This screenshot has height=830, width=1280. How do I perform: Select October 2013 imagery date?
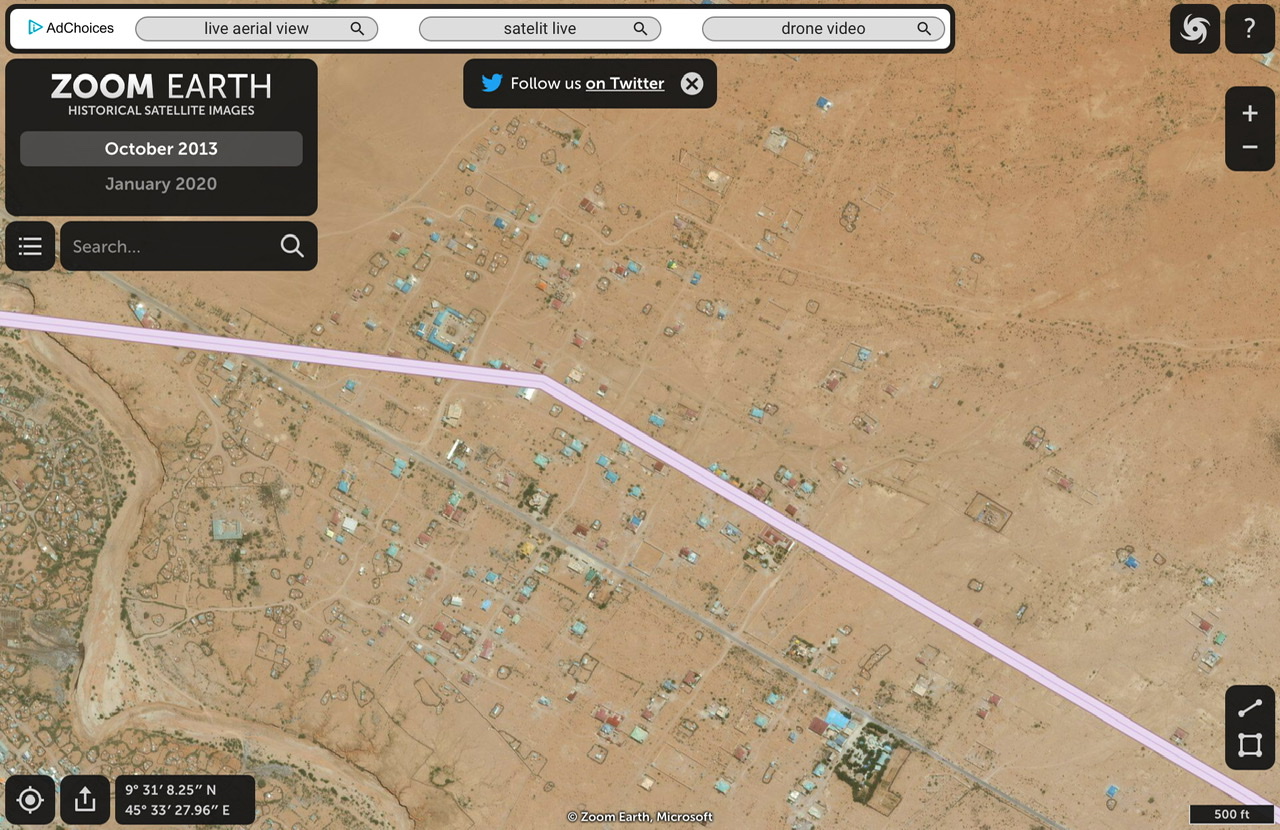[161, 149]
